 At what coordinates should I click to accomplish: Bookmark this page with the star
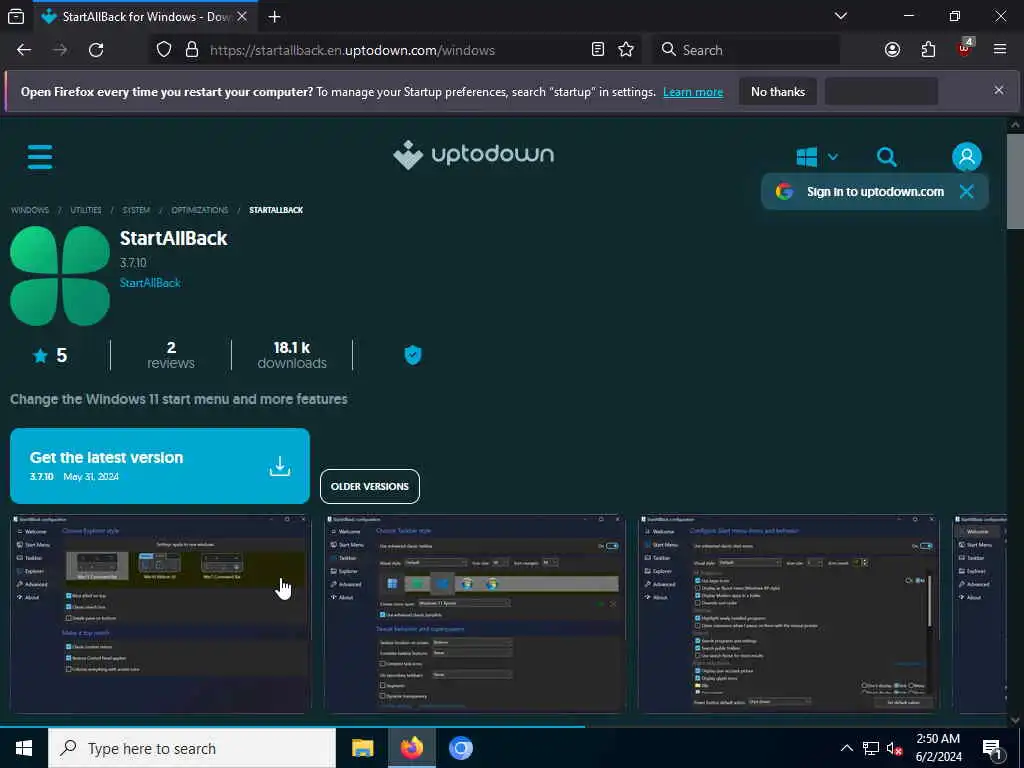tap(626, 50)
